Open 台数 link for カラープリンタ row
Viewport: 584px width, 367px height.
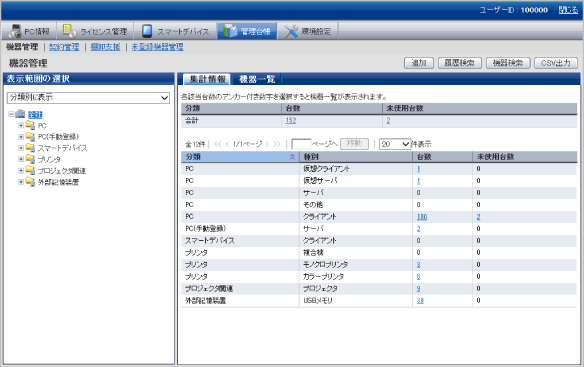click(x=418, y=276)
